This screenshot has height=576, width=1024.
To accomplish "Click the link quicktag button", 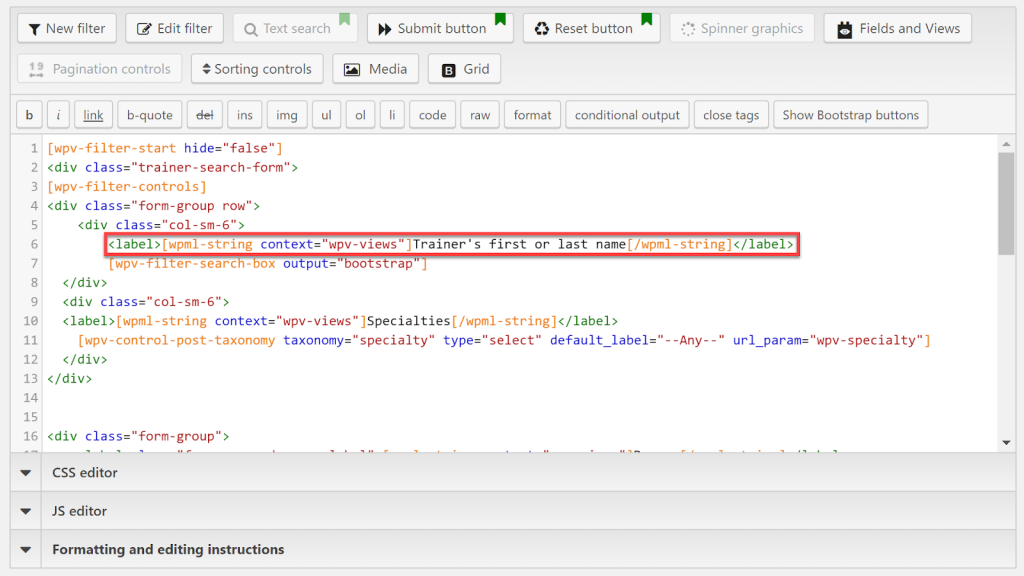I will pyautogui.click(x=93, y=115).
